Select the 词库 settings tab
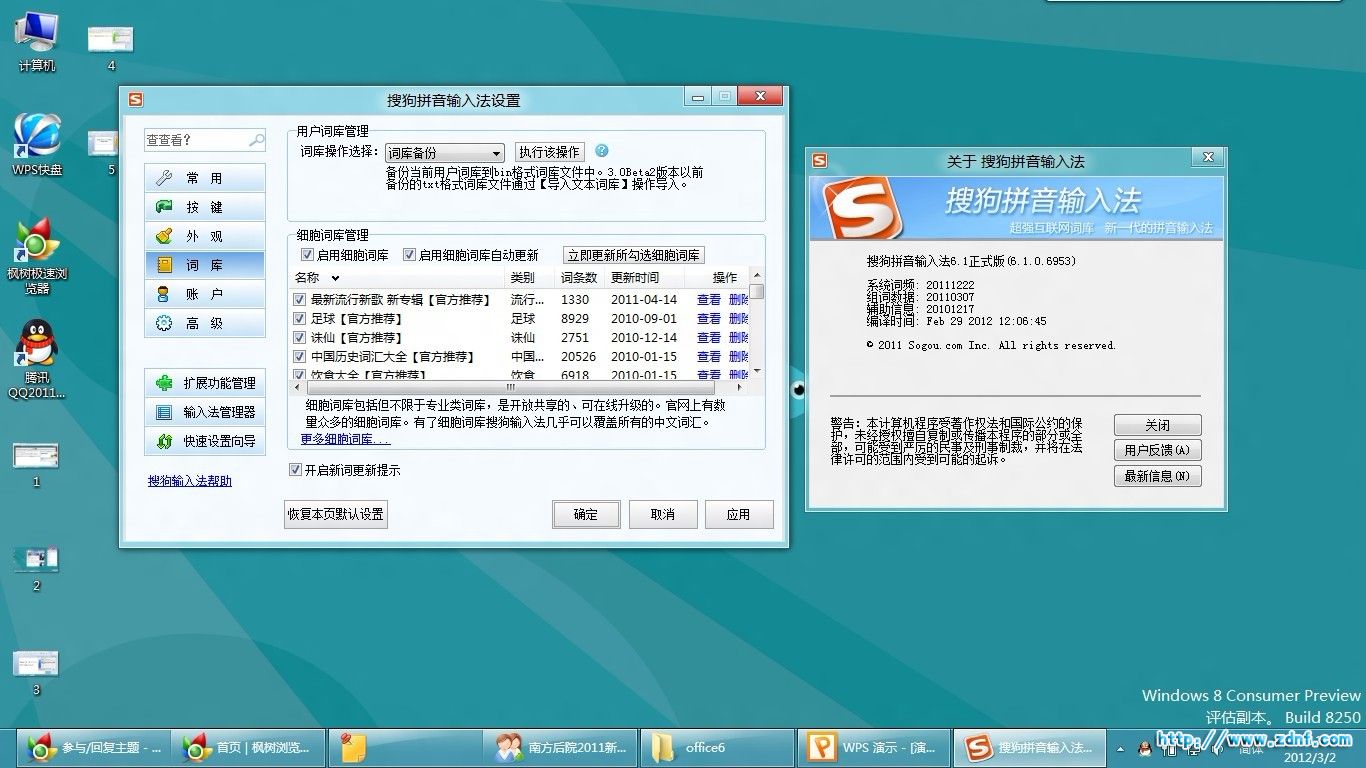The image size is (1366, 768). (x=205, y=265)
